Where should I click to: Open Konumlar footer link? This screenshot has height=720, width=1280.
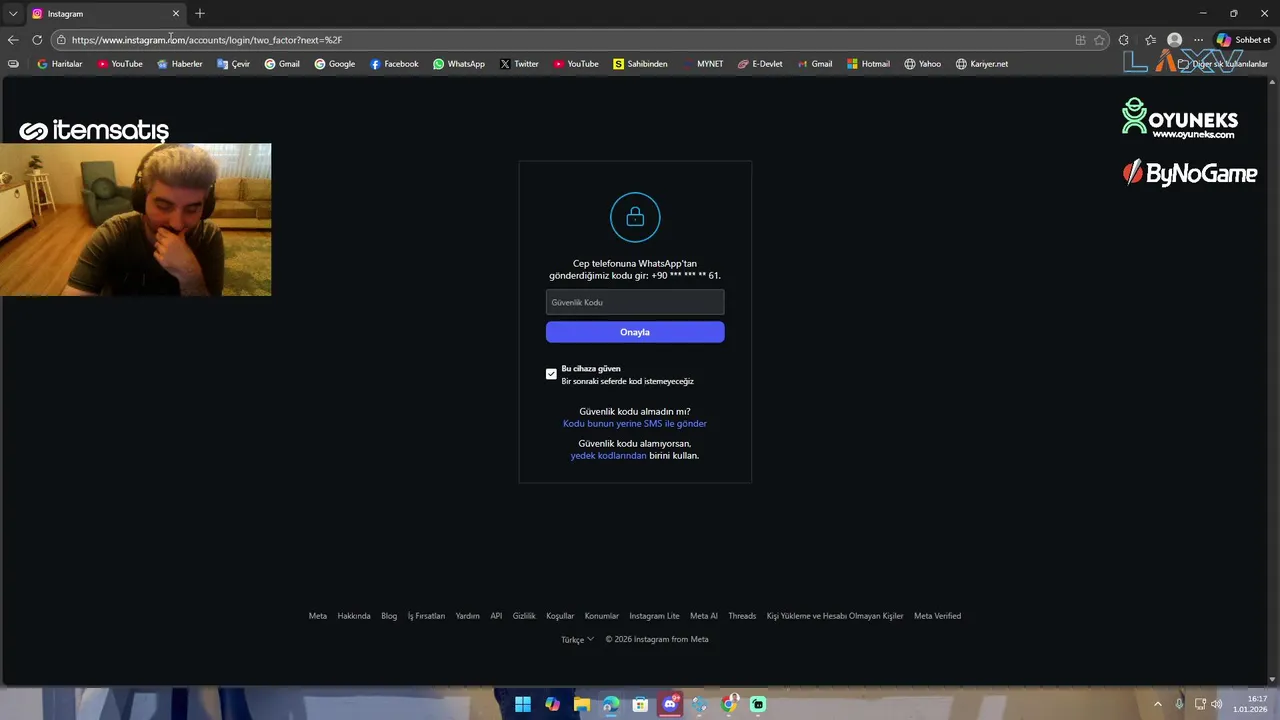[x=602, y=616]
